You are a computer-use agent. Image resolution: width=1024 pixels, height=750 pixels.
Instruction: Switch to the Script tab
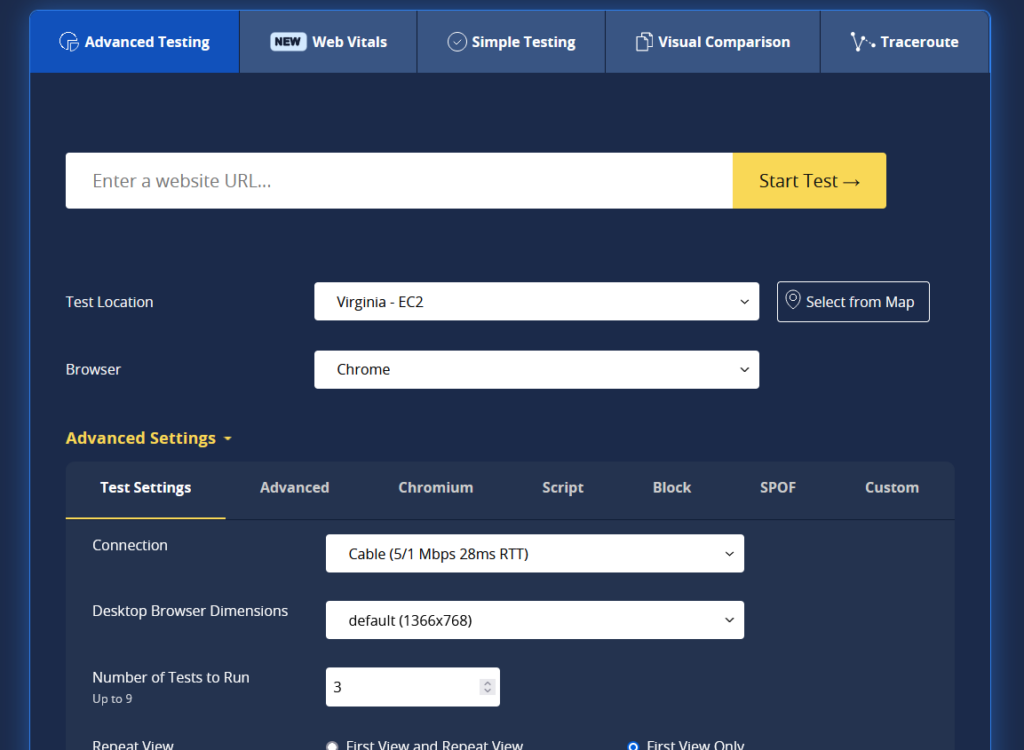pos(562,488)
